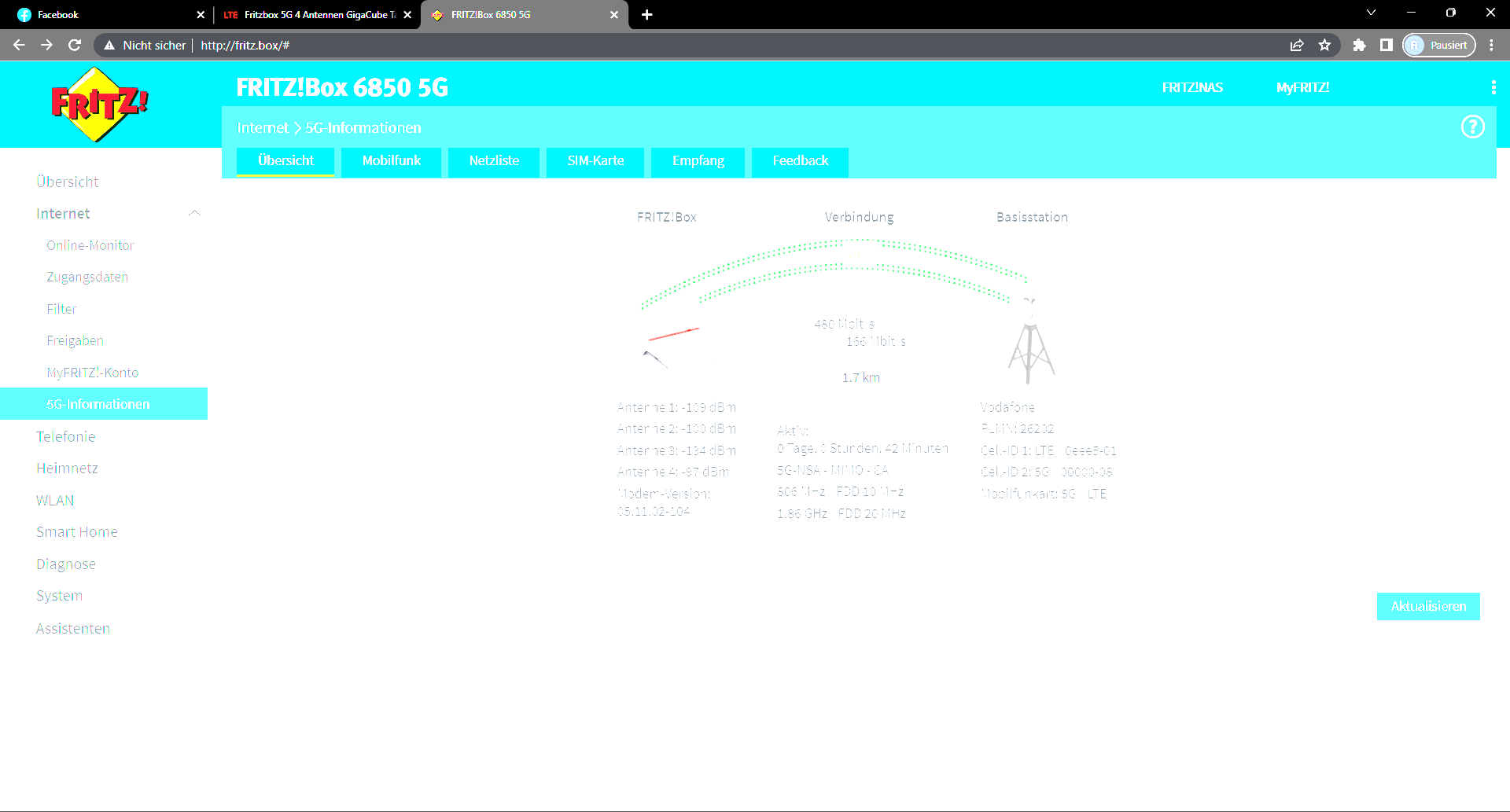The image size is (1510, 812).
Task: Open Heimnetz in the sidebar
Action: (67, 468)
